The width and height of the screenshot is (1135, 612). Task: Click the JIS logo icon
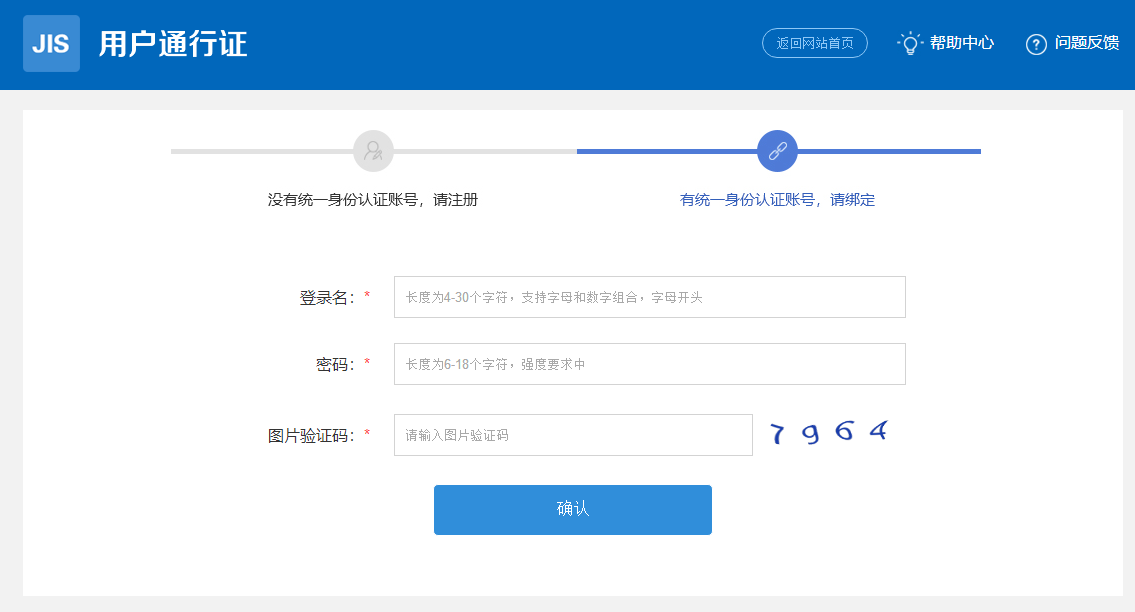[x=51, y=43]
